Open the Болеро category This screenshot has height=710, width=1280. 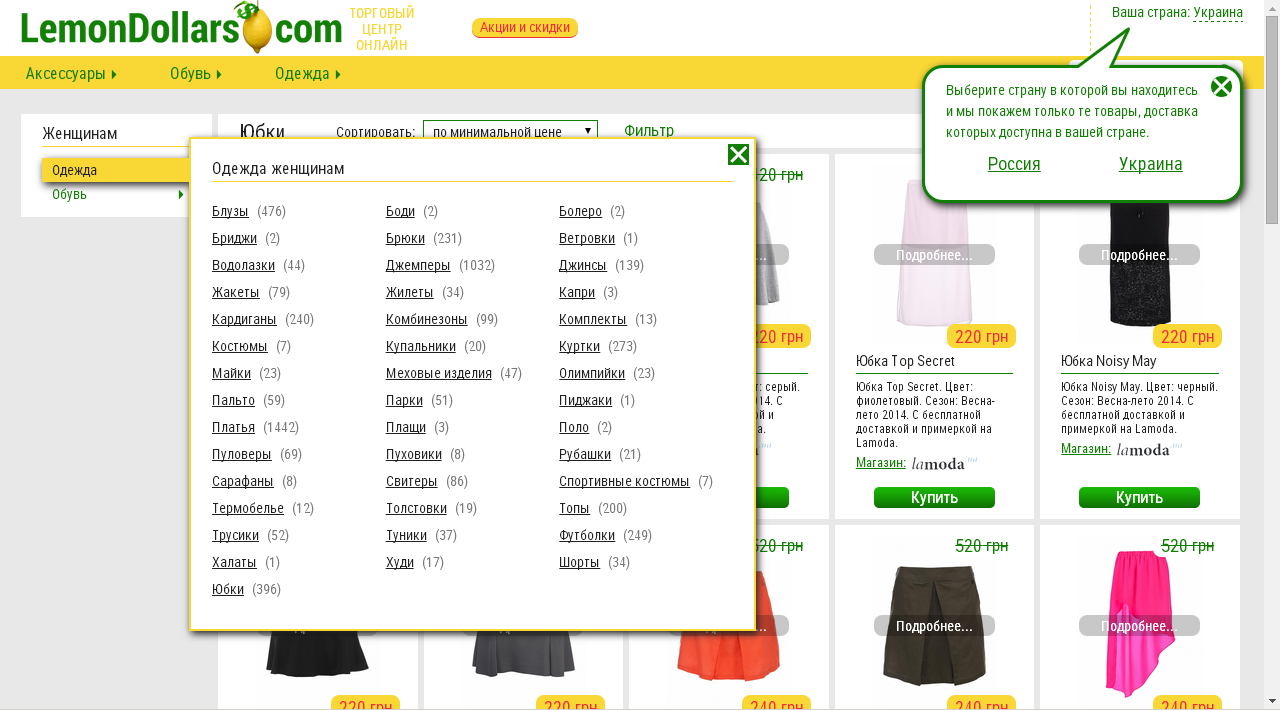pyautogui.click(x=580, y=211)
